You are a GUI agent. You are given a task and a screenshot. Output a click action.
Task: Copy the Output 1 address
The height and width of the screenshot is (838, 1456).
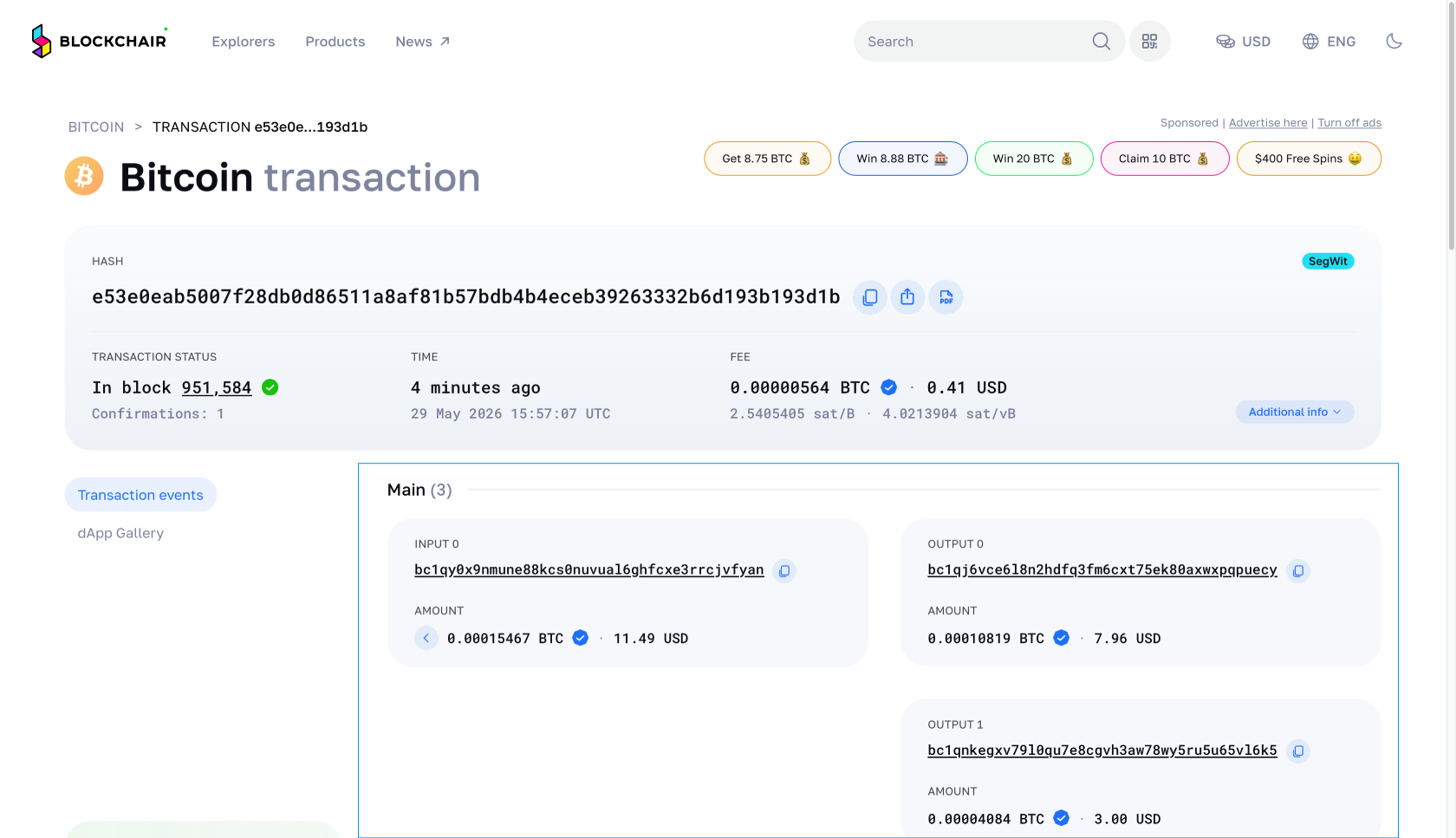1297,751
